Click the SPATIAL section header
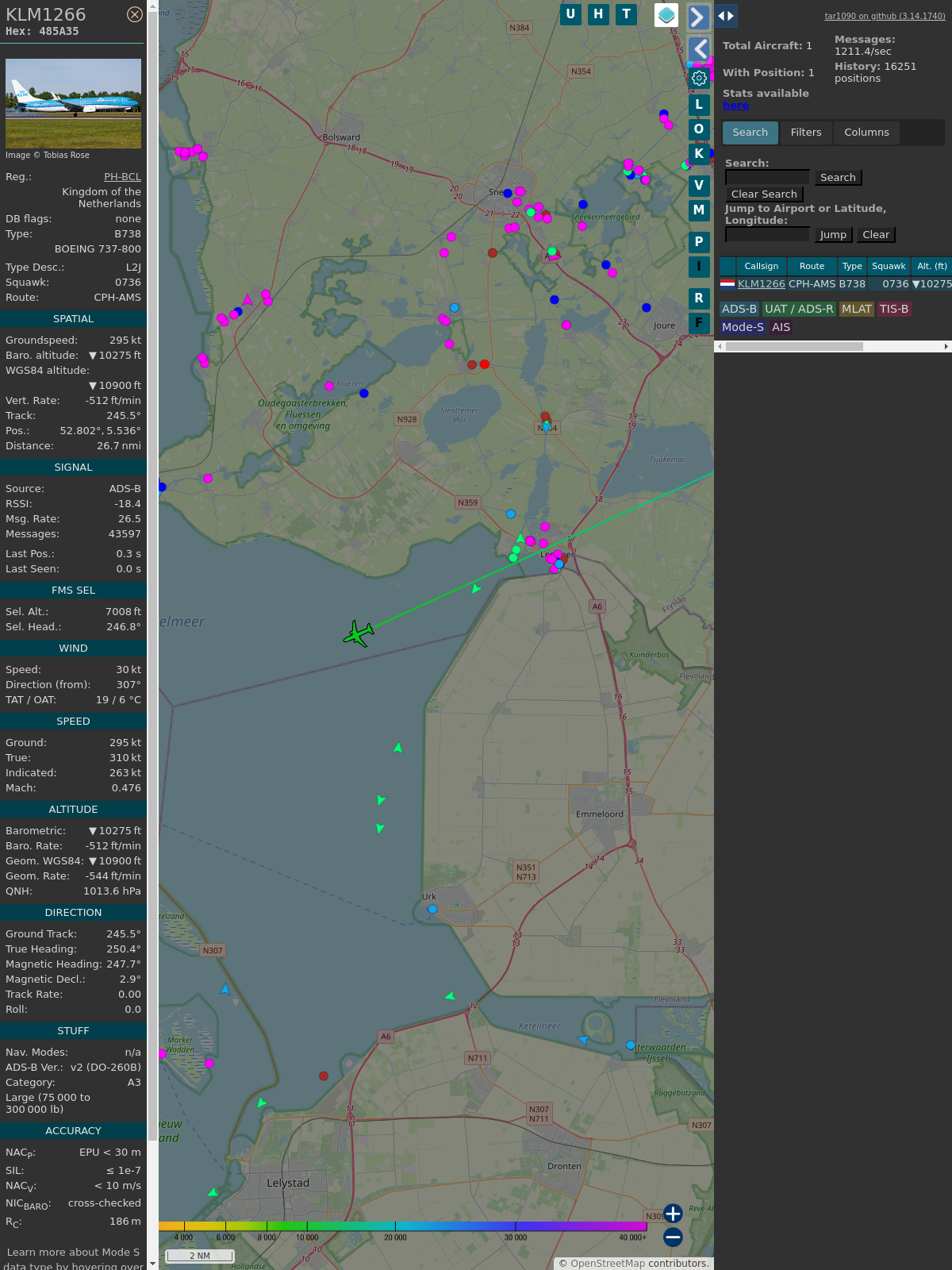The height and width of the screenshot is (1270, 952). [x=73, y=319]
